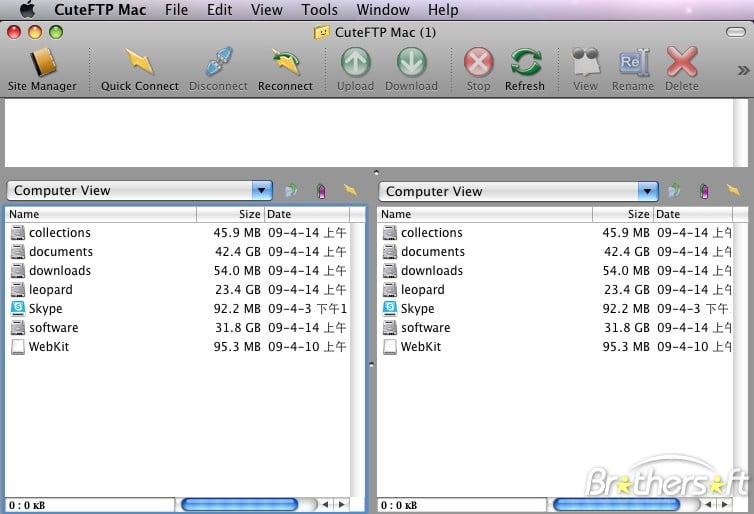Click the left pane purple bookmark icon
The height and width of the screenshot is (514, 754).
click(x=321, y=191)
